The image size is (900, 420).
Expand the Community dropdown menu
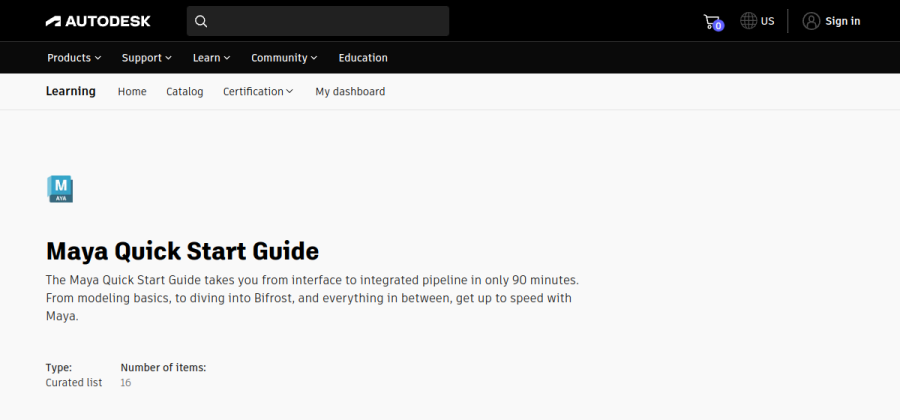pos(284,58)
